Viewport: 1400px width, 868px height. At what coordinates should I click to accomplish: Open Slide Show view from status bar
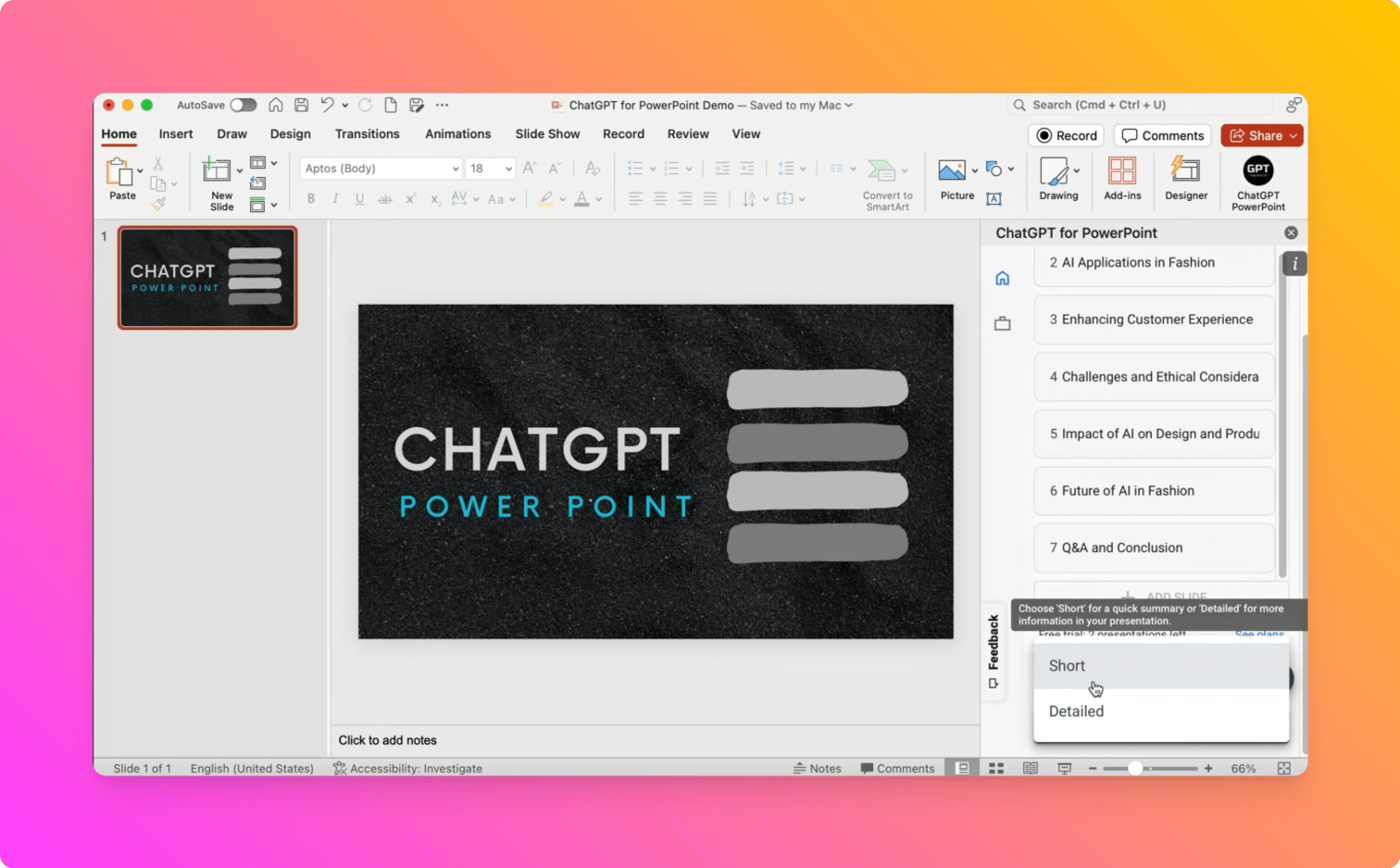pyautogui.click(x=1064, y=767)
